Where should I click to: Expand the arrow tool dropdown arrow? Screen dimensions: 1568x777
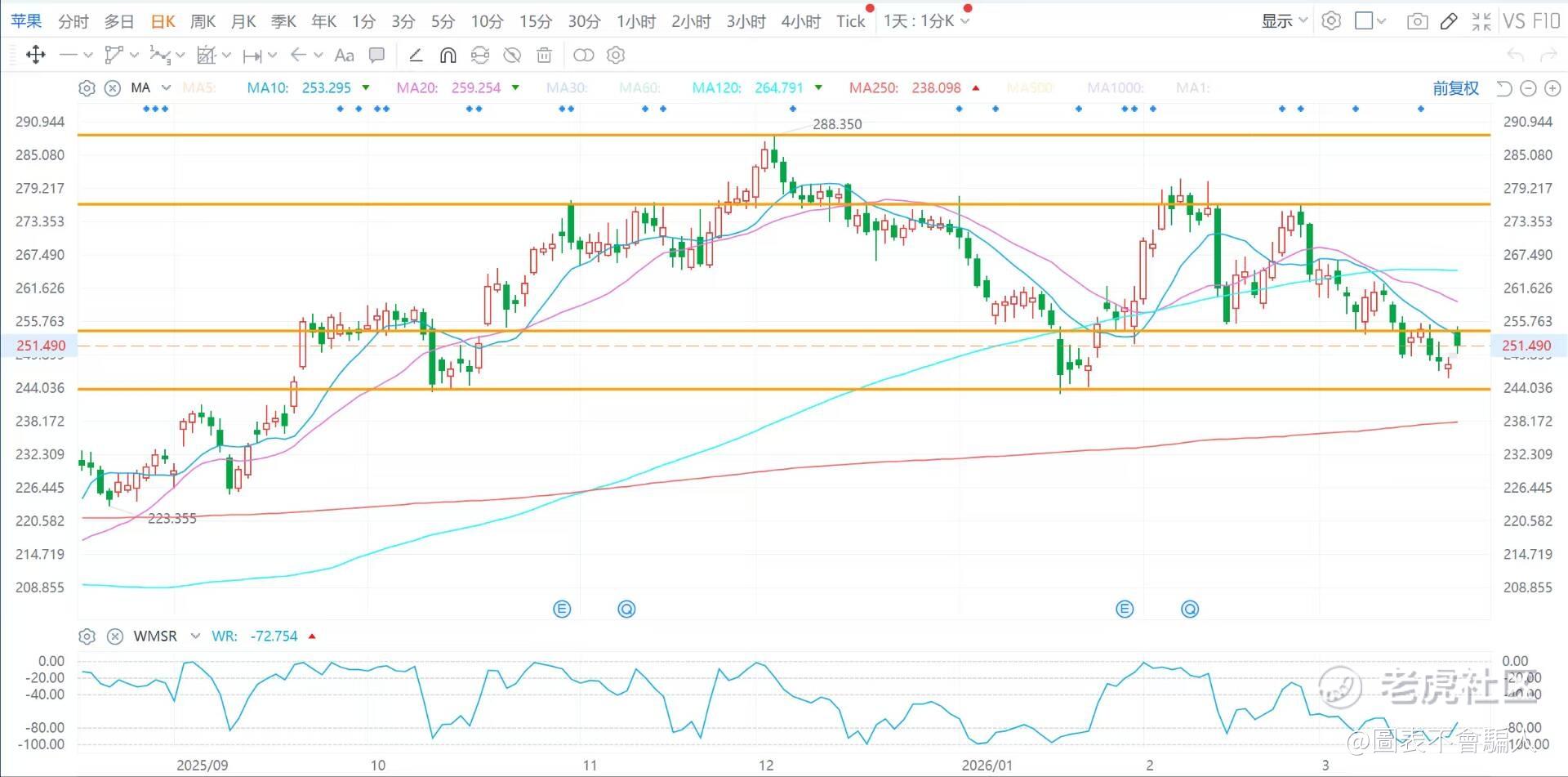pyautogui.click(x=318, y=56)
